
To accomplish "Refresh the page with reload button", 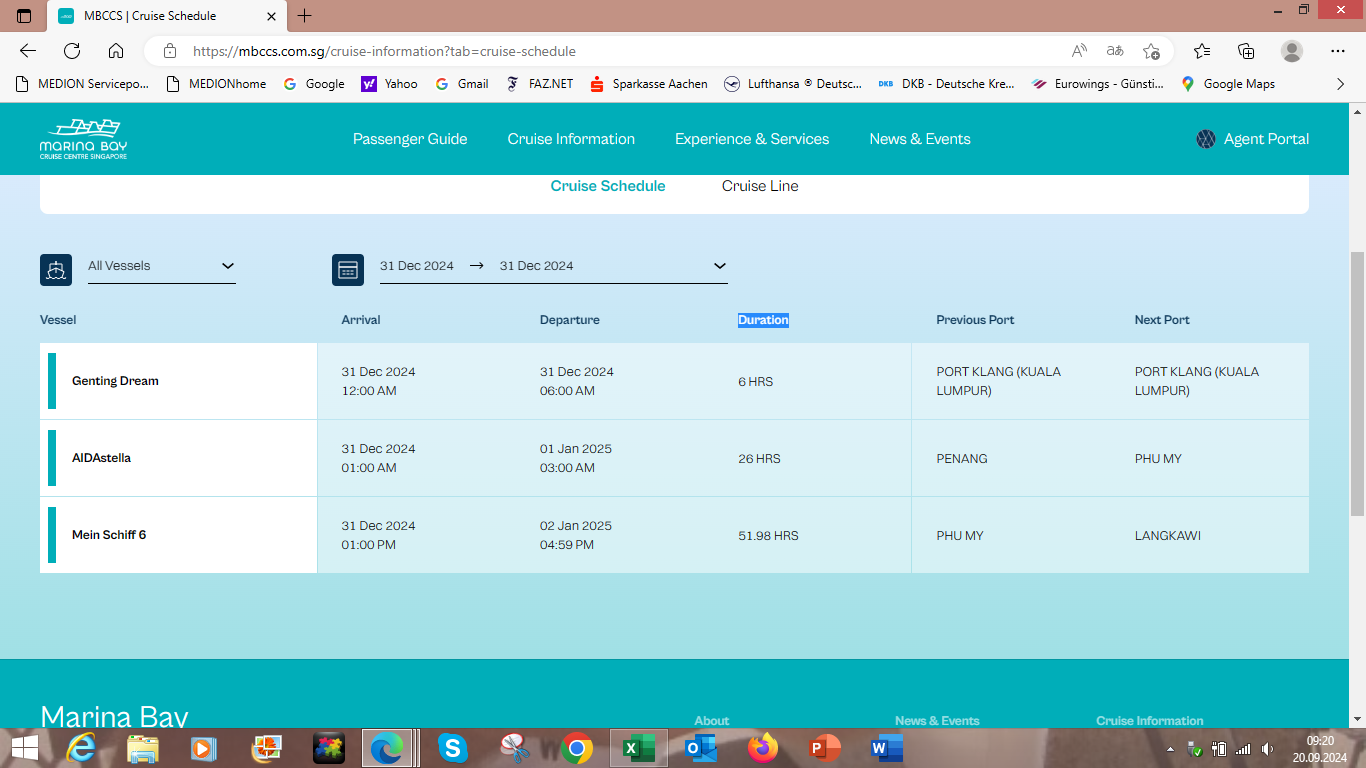I will click(72, 51).
